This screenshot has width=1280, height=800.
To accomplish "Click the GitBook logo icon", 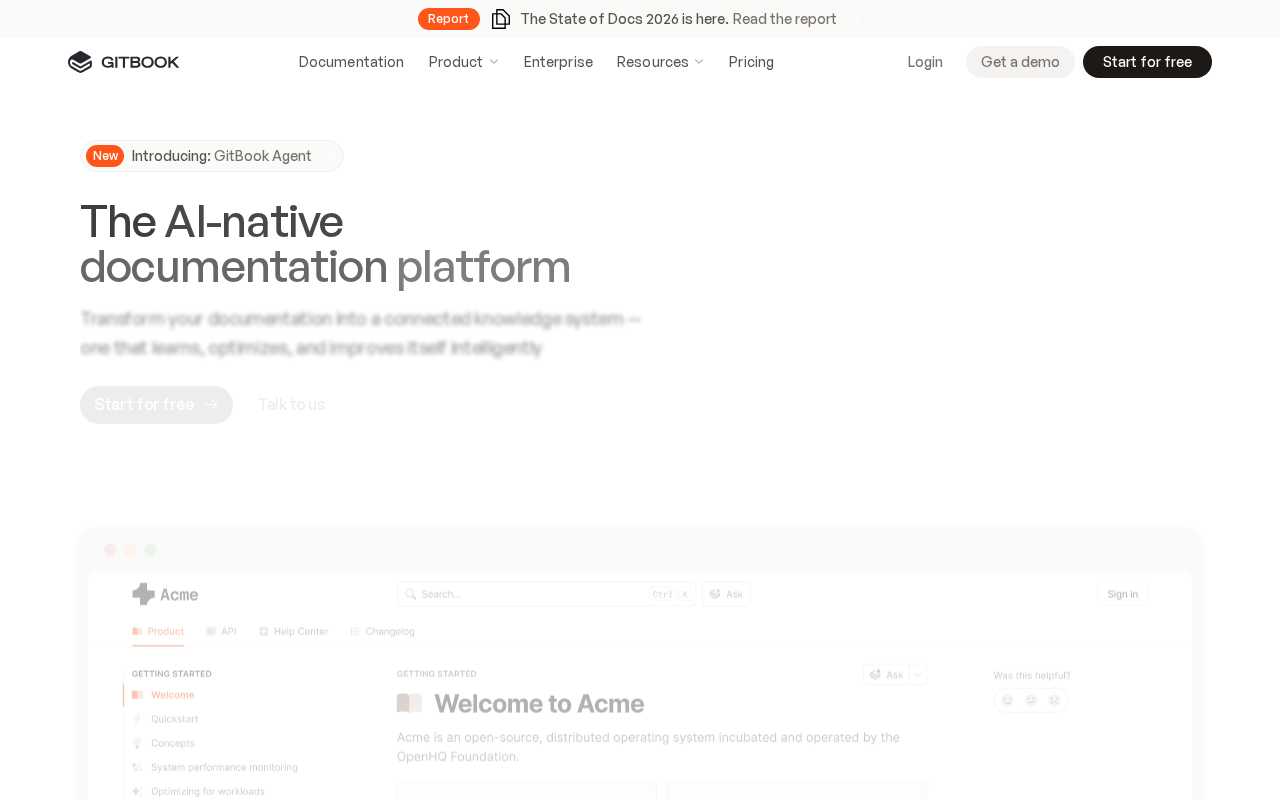I will click(x=80, y=62).
